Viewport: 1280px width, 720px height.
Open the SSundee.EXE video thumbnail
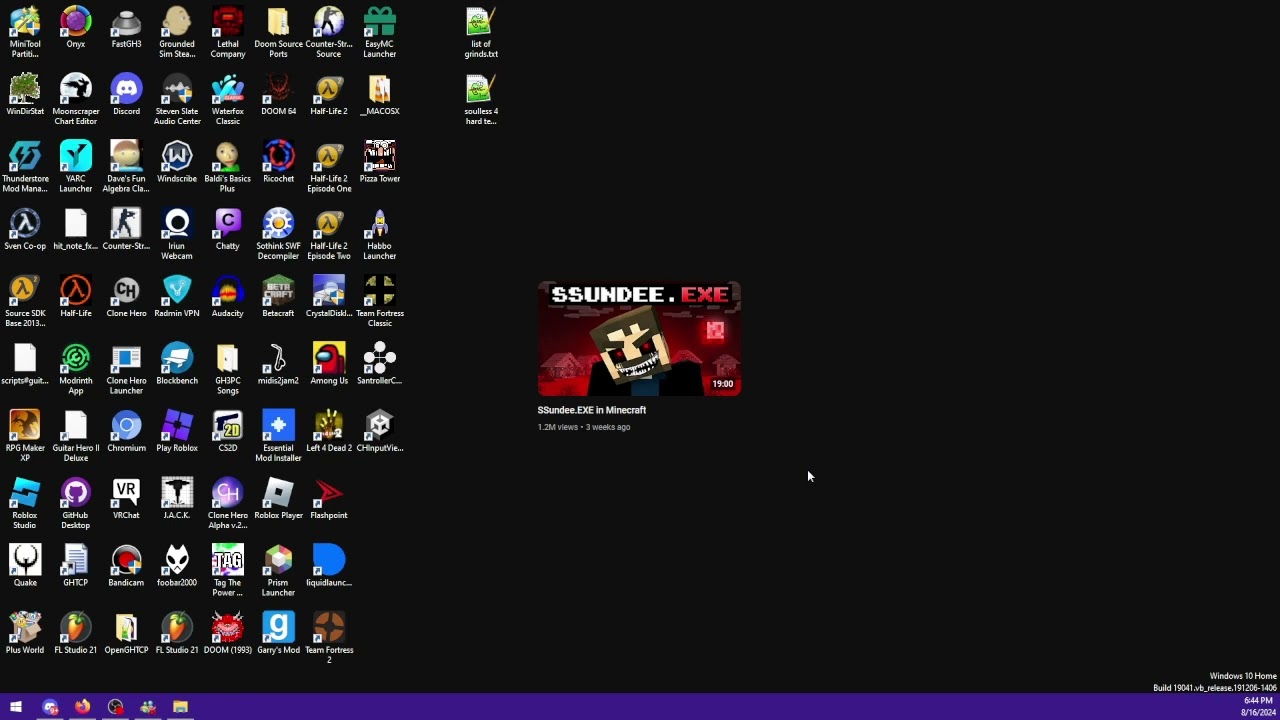[x=639, y=339]
